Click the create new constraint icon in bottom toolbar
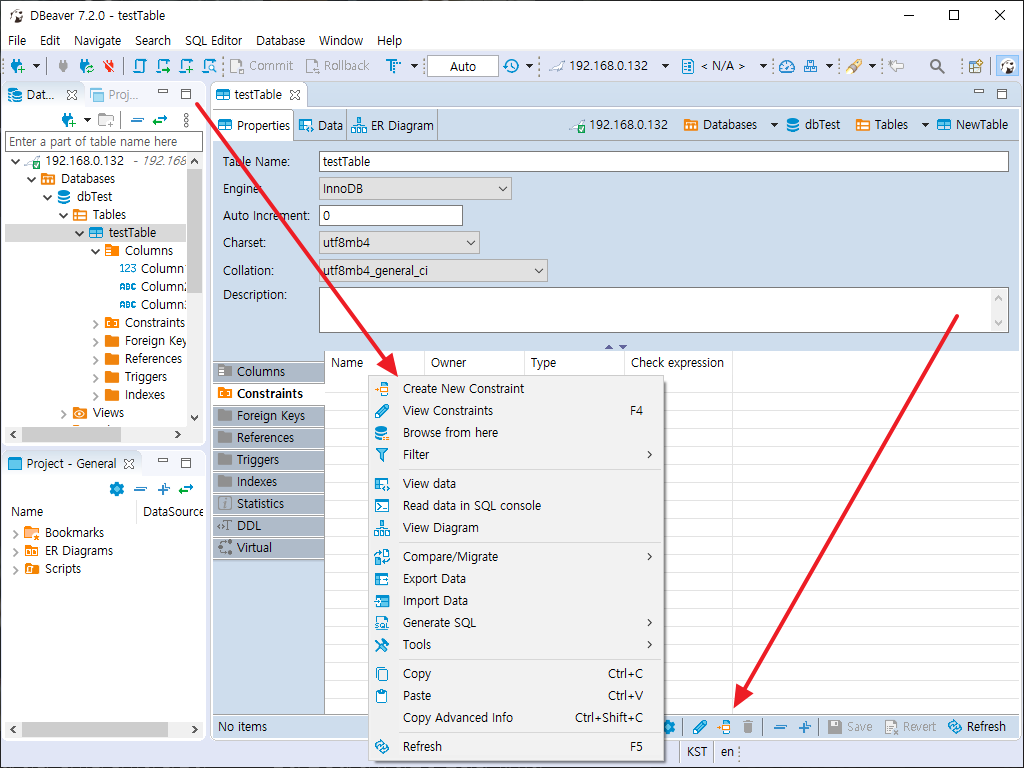Viewport: 1024px width, 768px height. pos(725,727)
